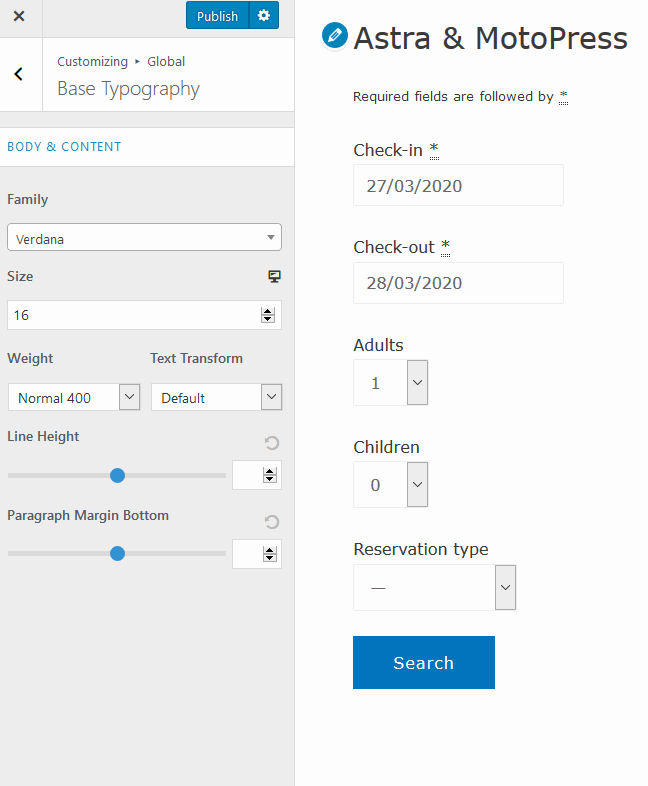Click the Paragraph Margin Bottom slider handle
This screenshot has width=648, height=786.
(117, 553)
